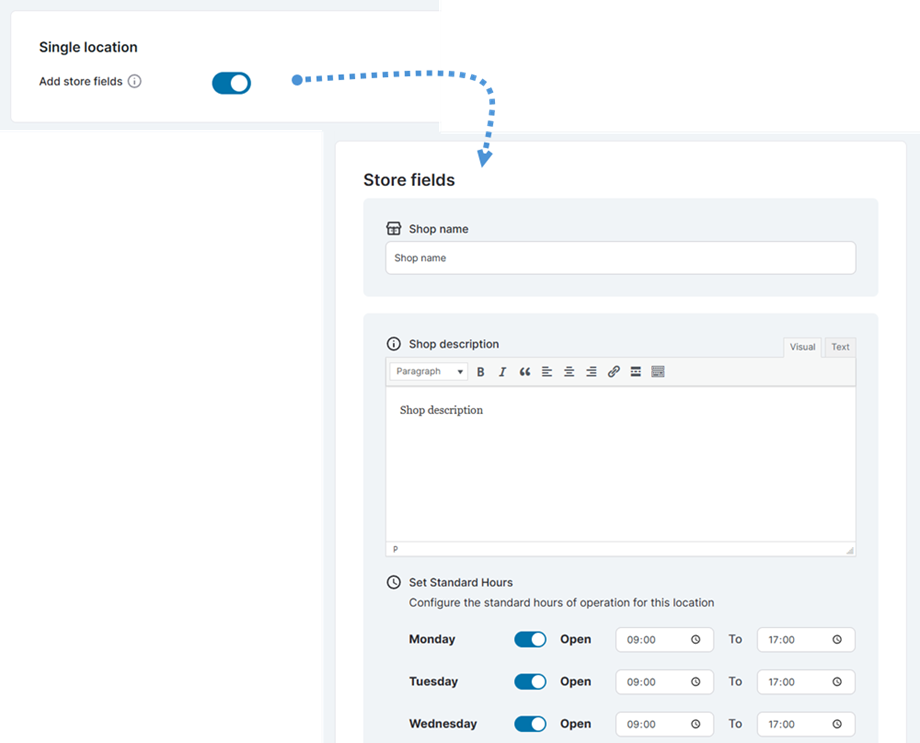This screenshot has height=743, width=920.
Task: Insert a blockquote in shop description
Action: coord(524,372)
